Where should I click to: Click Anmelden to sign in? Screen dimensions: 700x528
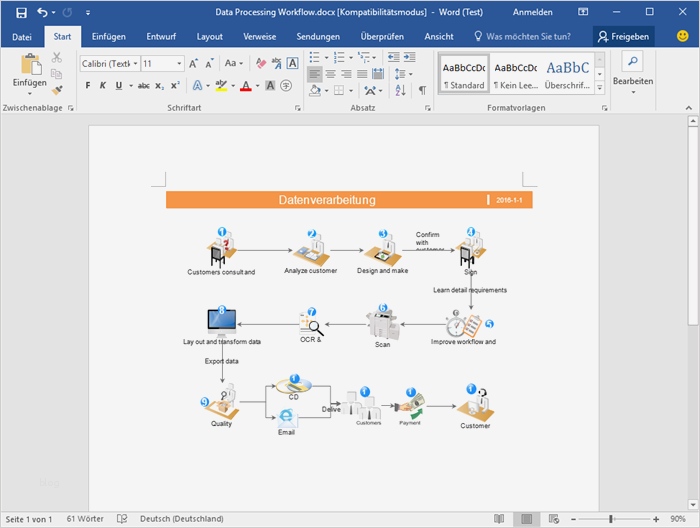point(531,12)
